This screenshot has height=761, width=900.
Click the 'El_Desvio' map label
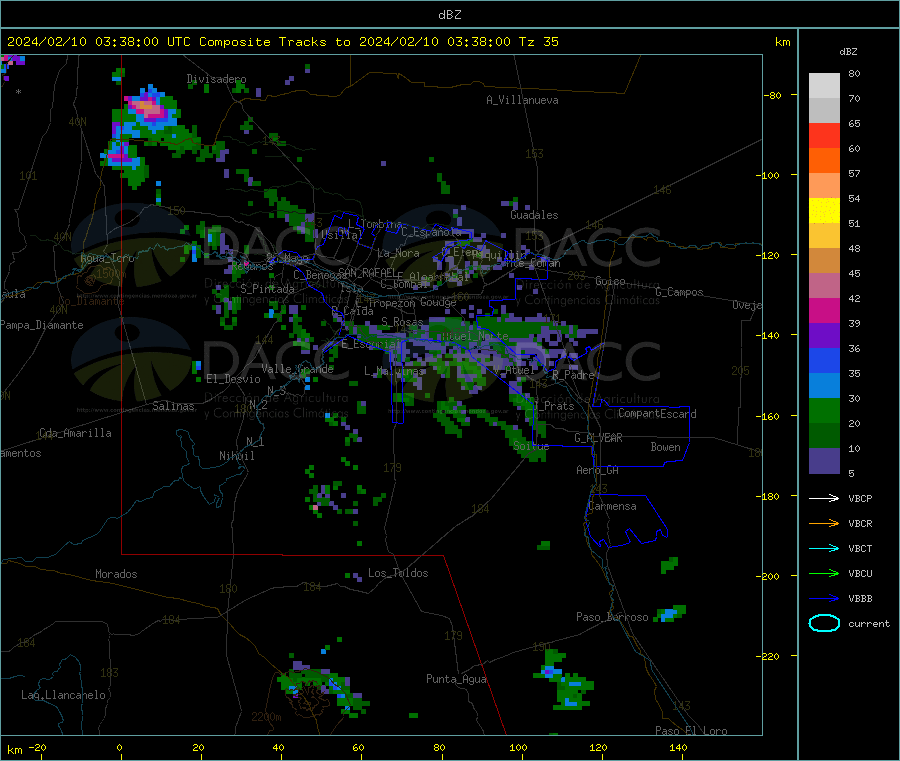pos(233,379)
